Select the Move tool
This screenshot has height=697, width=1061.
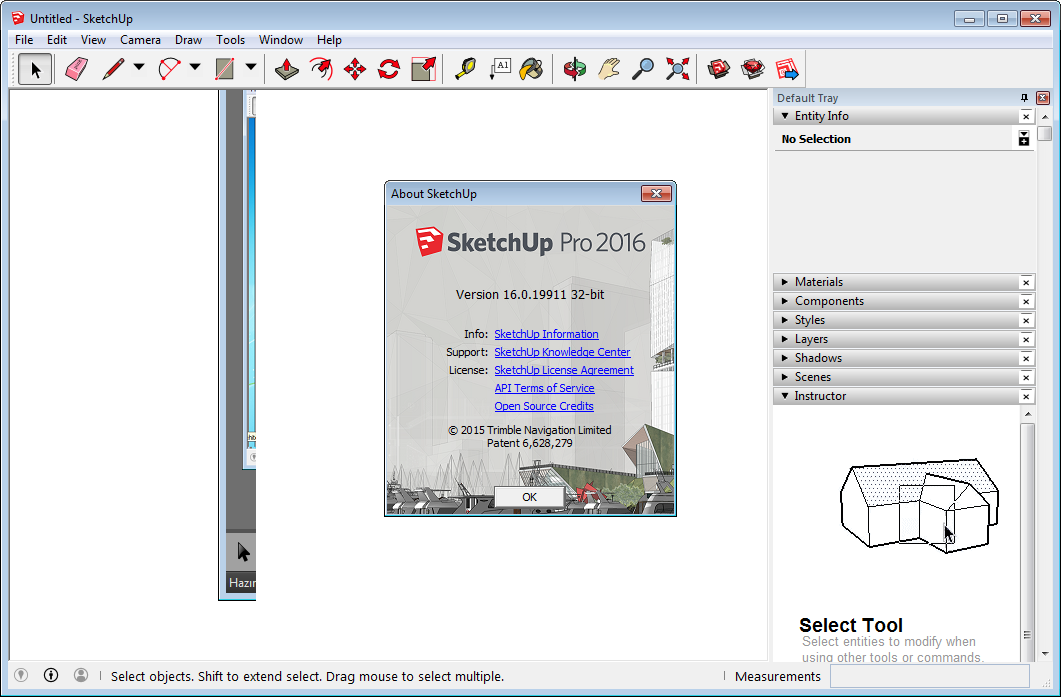click(355, 69)
